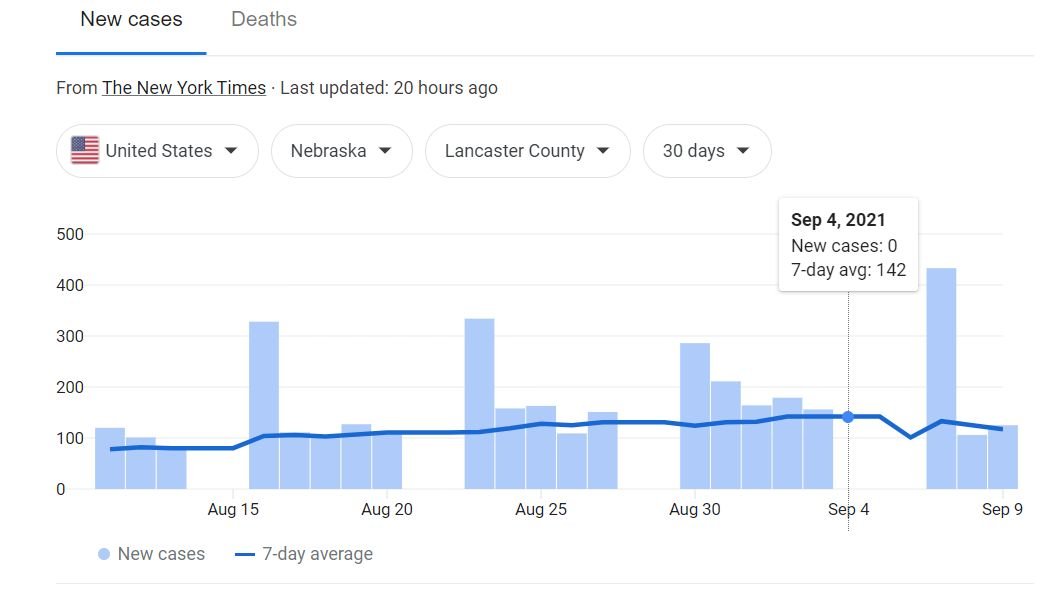Switch to the Deaths tab
The height and width of the screenshot is (592, 1056).
coord(264,19)
